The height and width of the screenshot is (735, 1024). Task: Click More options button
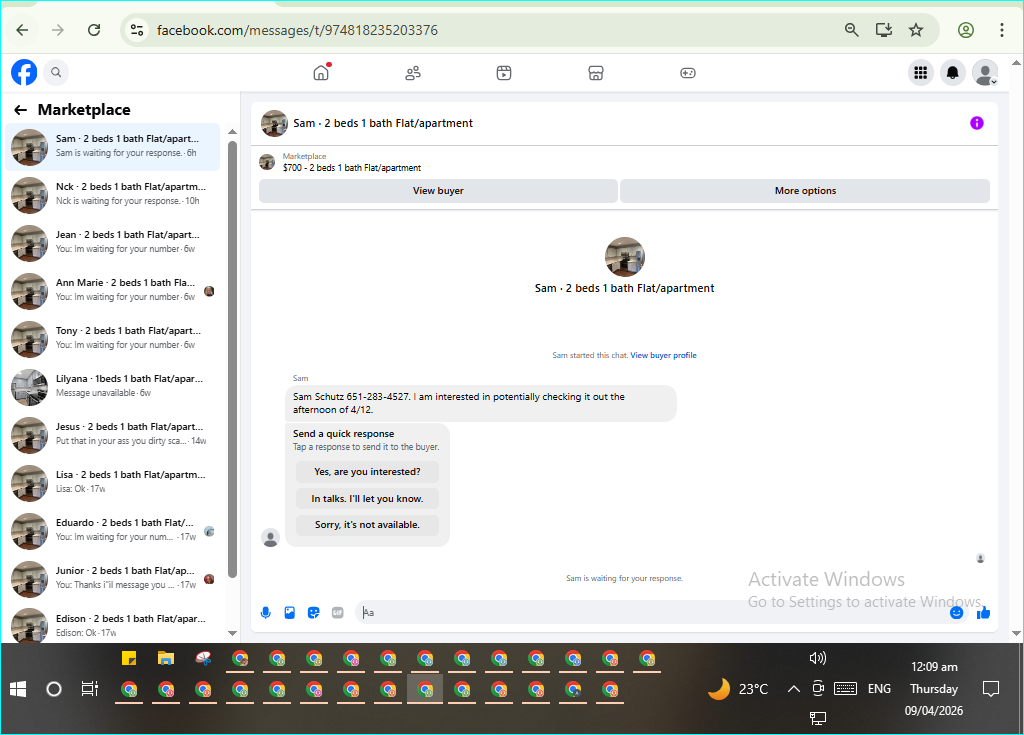(805, 191)
